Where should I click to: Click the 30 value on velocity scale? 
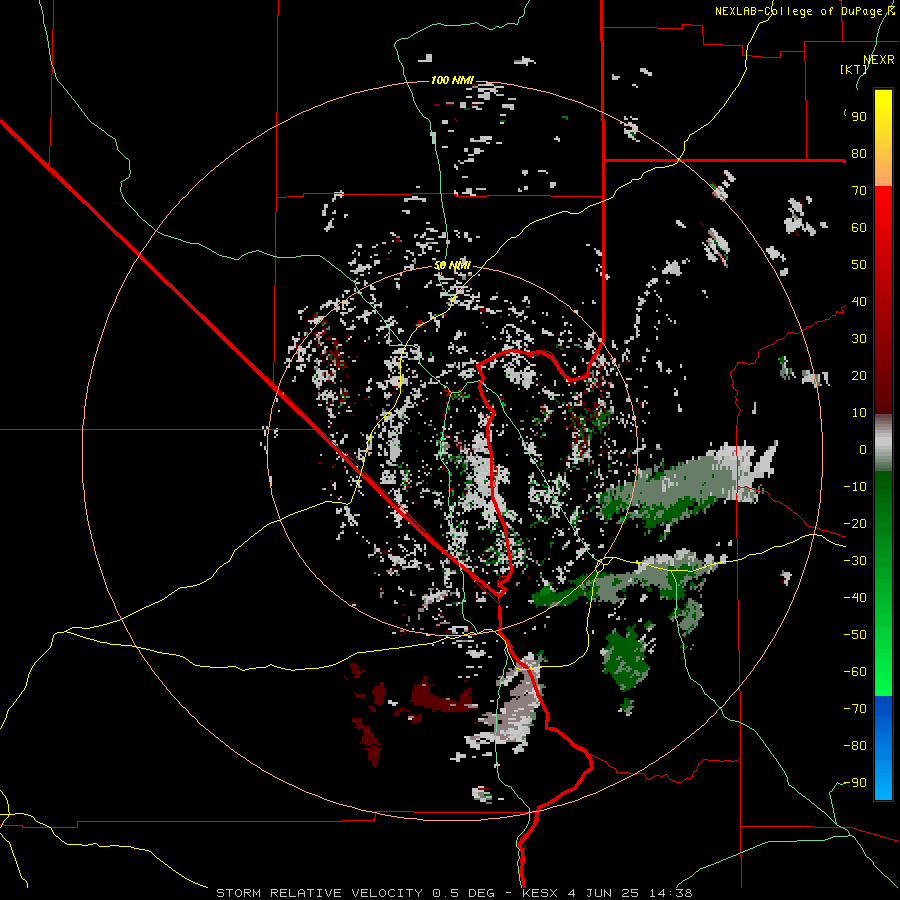coord(859,339)
